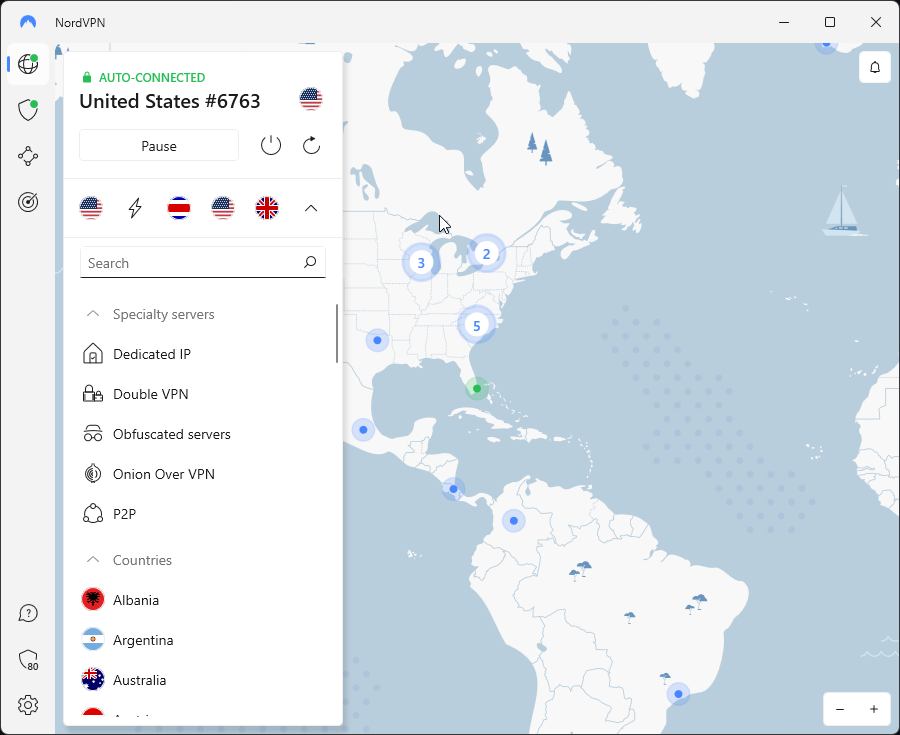900x735 pixels.
Task: Click the P2P icon
Action: coord(92,514)
